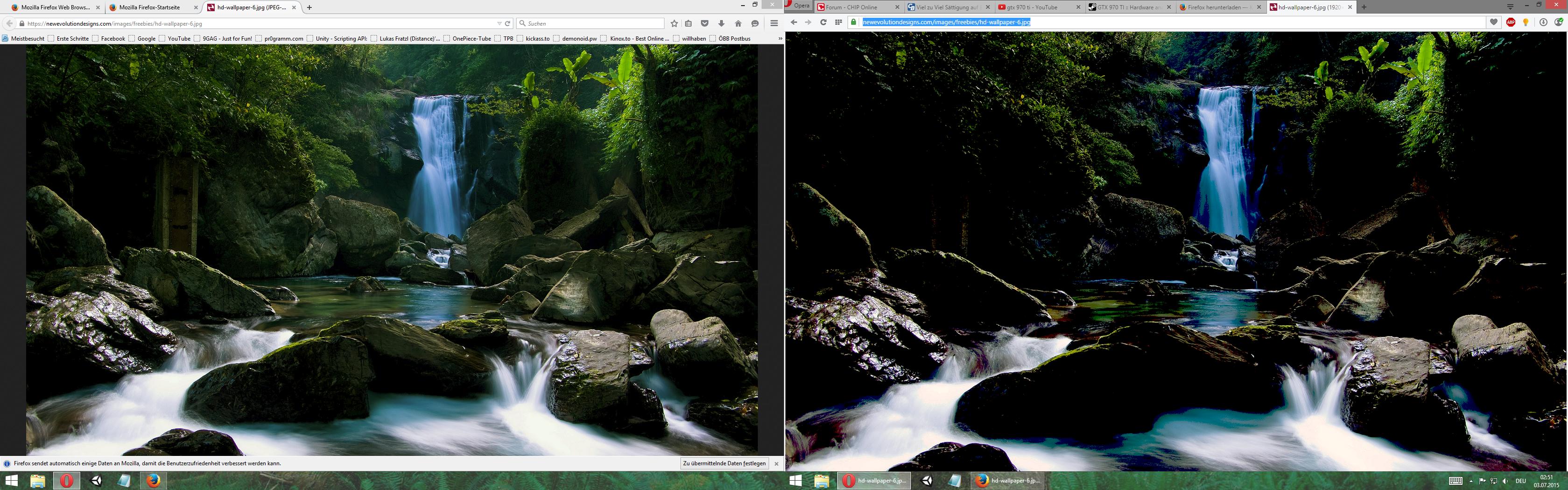This screenshot has width=1568, height=490.
Task: Open new tab in Firefox
Action: point(309,7)
